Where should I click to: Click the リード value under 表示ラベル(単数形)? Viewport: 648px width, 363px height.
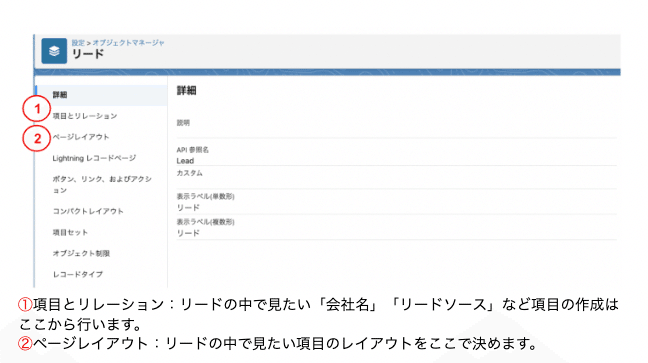click(188, 208)
